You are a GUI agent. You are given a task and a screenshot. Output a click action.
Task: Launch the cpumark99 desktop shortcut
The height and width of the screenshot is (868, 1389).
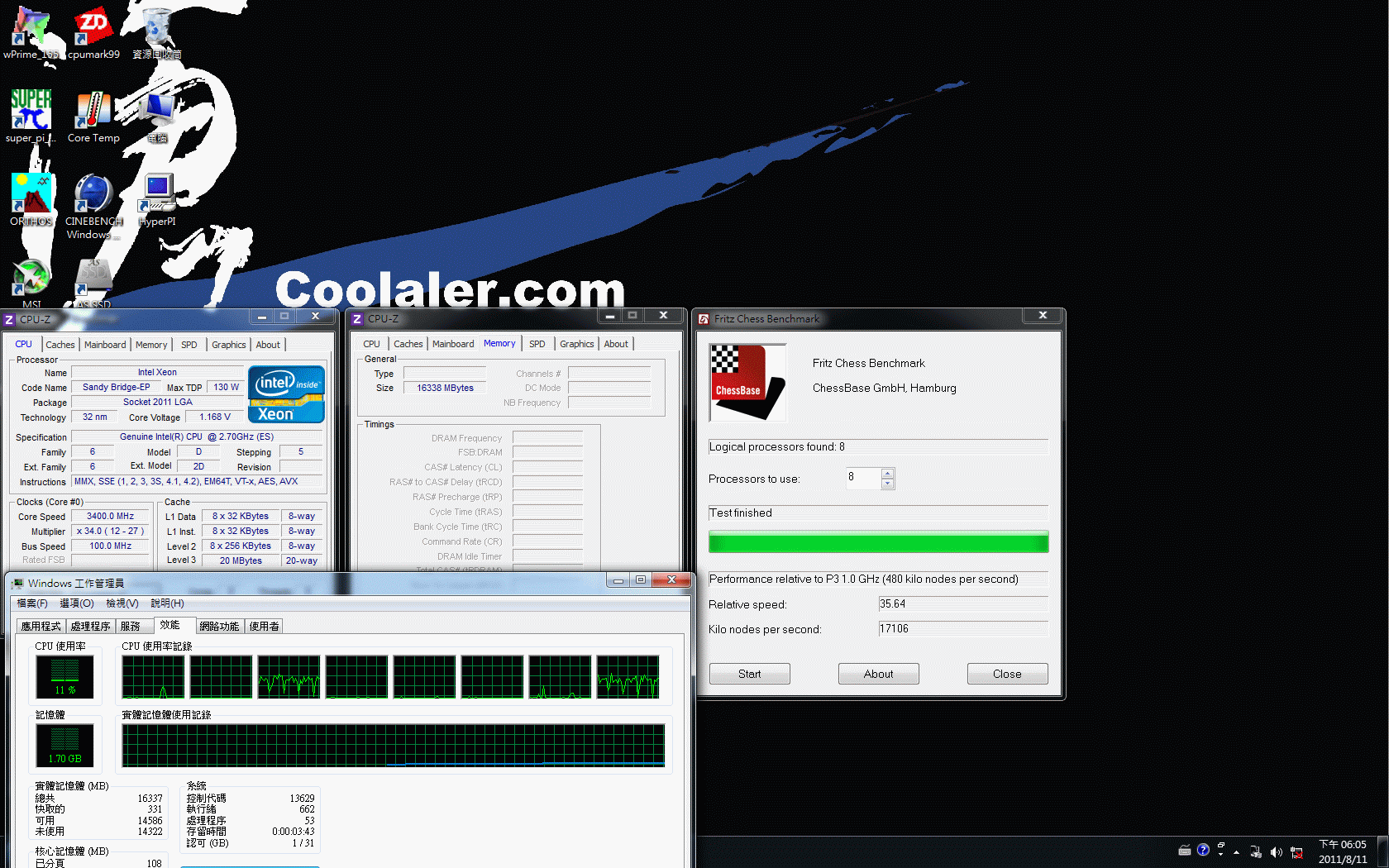point(93,33)
